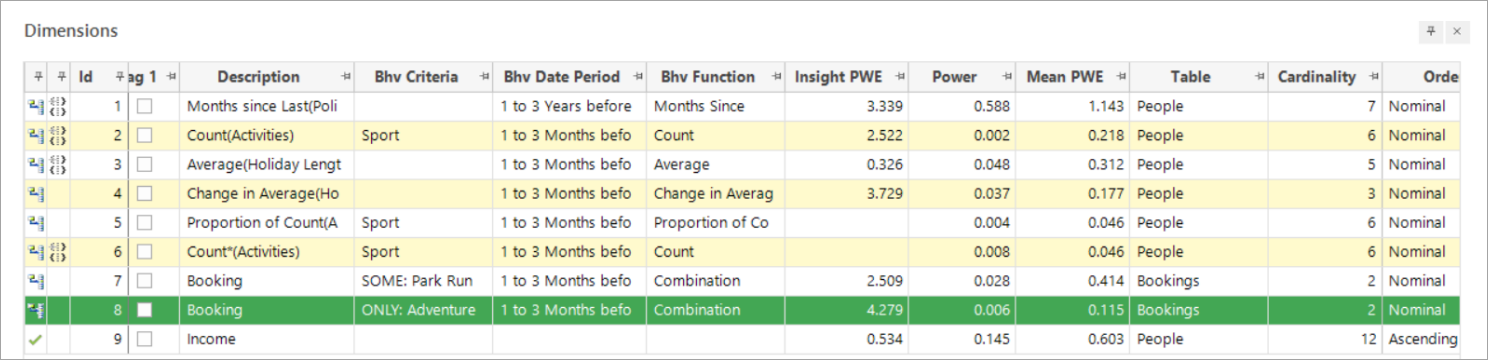The image size is (1488, 360).
Task: Tick the flag checkbox for selected row 8
Action: (x=145, y=310)
